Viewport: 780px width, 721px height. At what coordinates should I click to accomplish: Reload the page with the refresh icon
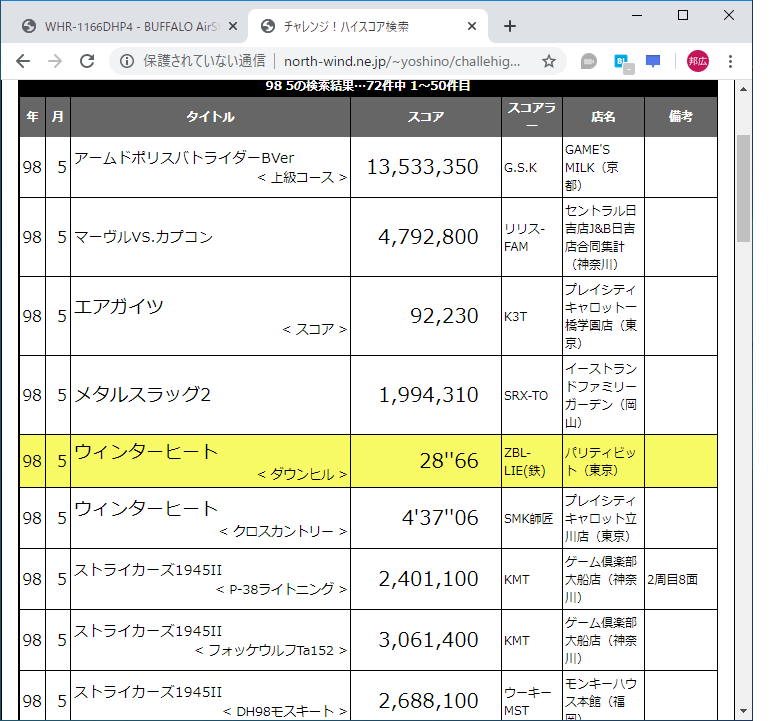pos(87,61)
